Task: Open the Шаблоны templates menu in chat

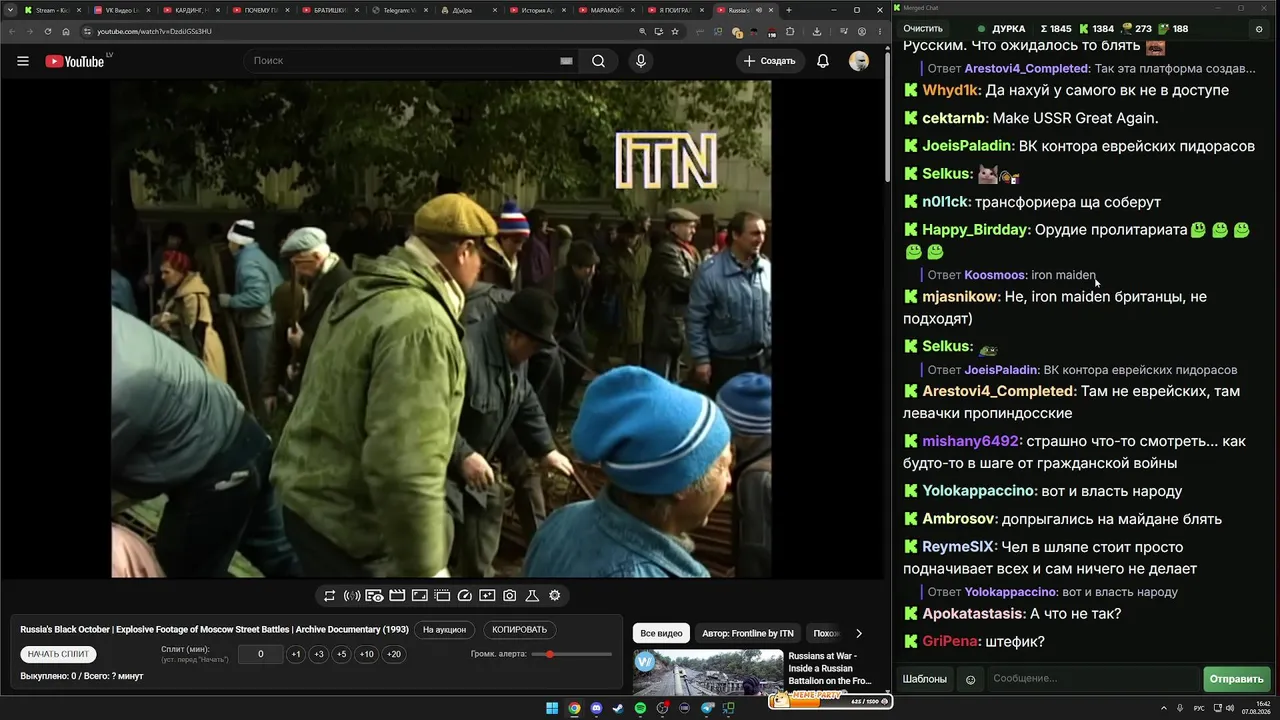Action: [925, 680]
